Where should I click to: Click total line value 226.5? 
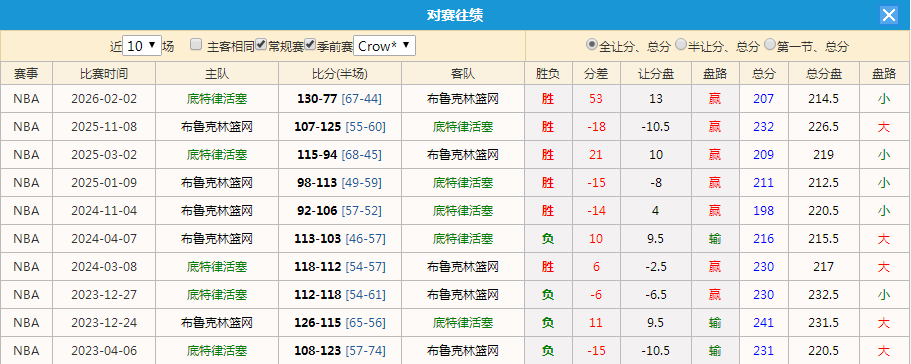(x=823, y=127)
